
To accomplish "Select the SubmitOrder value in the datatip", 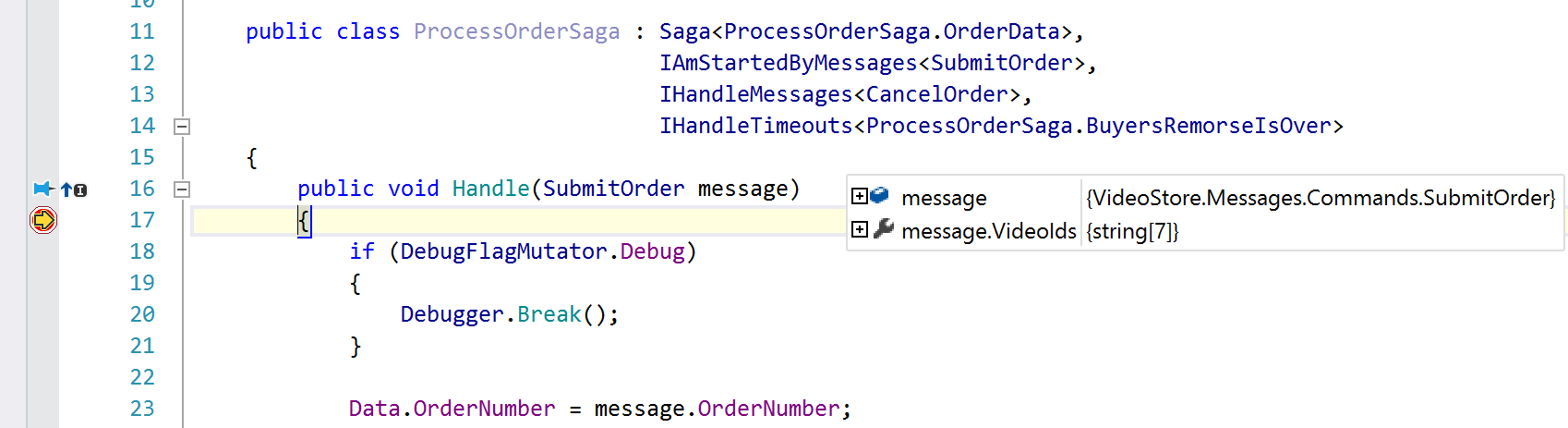I will 1321,198.
